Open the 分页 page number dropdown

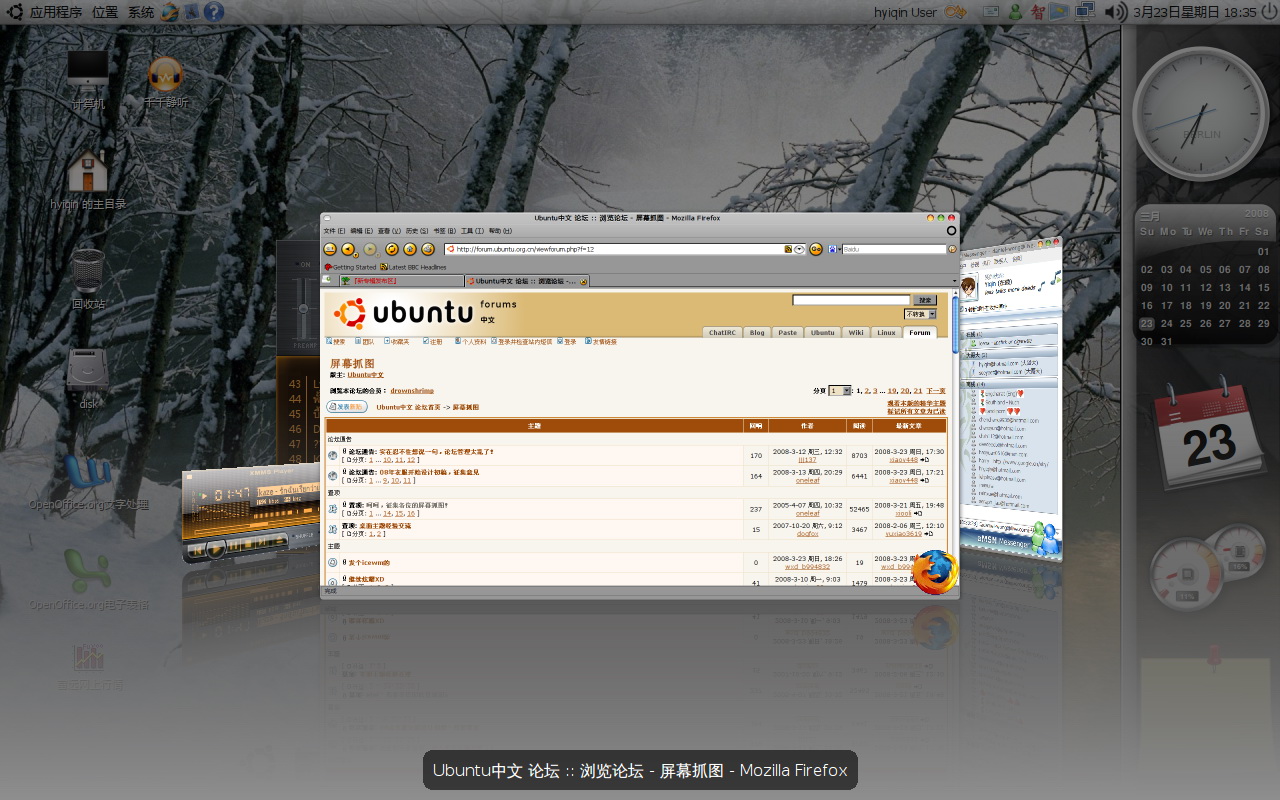pos(840,391)
